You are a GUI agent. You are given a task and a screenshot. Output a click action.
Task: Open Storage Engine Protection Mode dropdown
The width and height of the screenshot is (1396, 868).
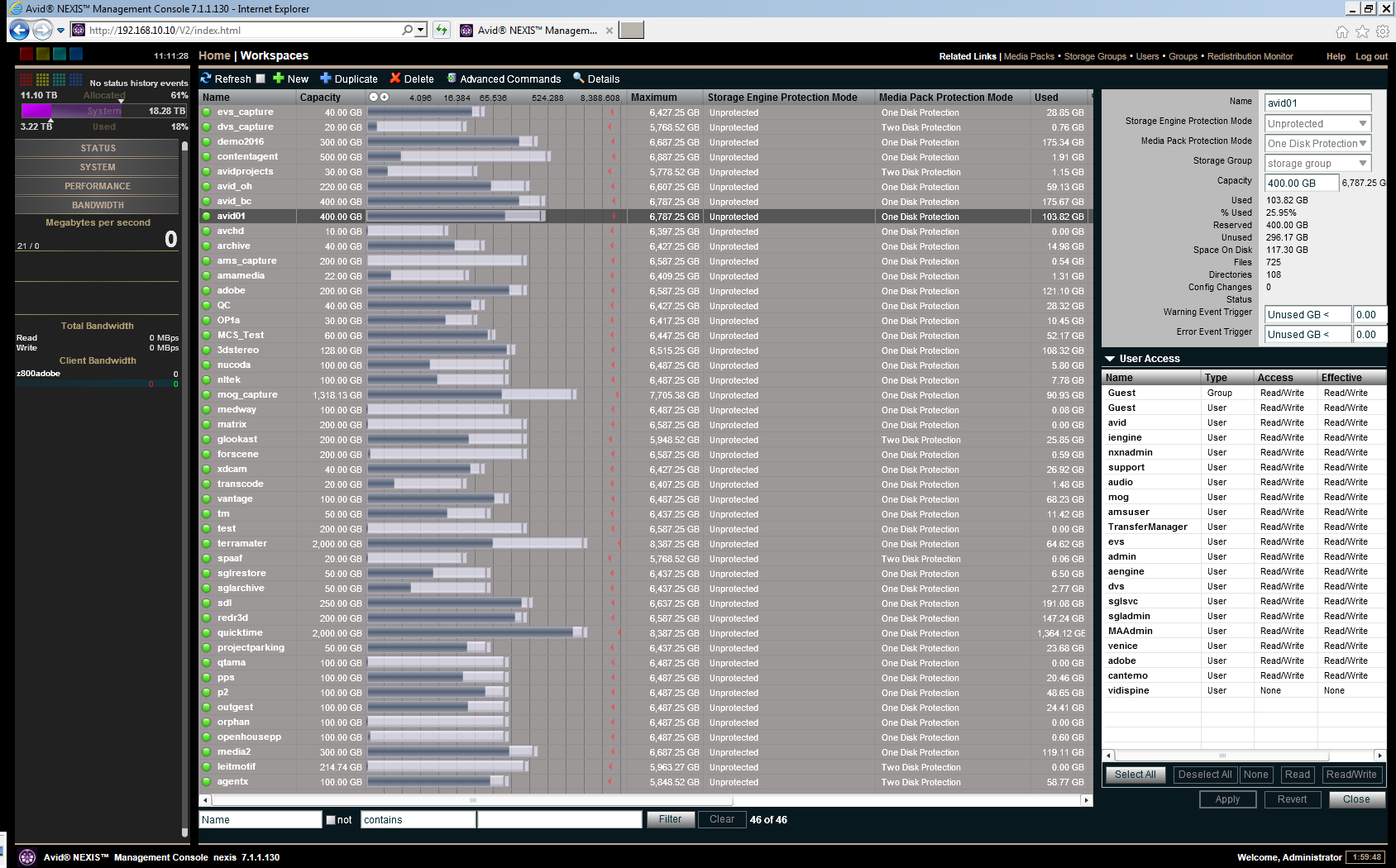(1318, 123)
